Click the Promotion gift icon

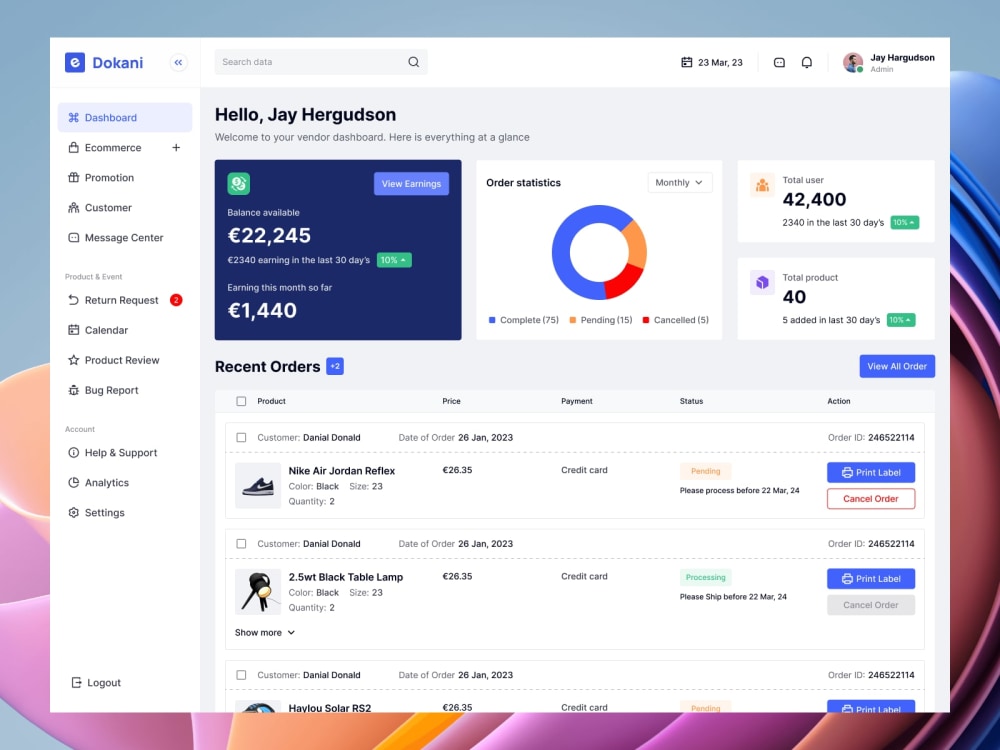coord(73,177)
